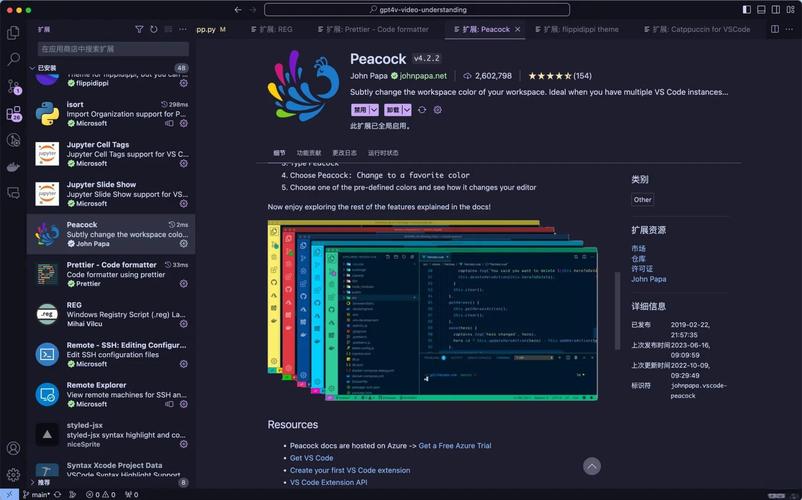Viewport: 802px width, 500px height.
Task: Split the editor to the right
Action: click(775, 30)
